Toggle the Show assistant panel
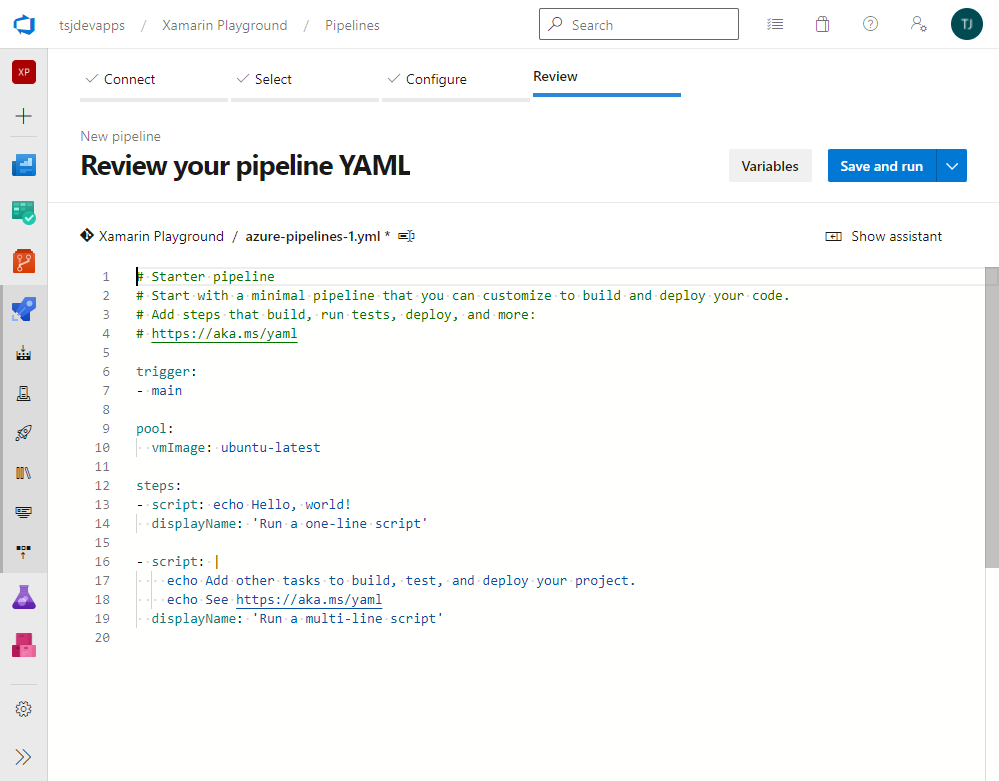The height and width of the screenshot is (781, 999). [884, 237]
